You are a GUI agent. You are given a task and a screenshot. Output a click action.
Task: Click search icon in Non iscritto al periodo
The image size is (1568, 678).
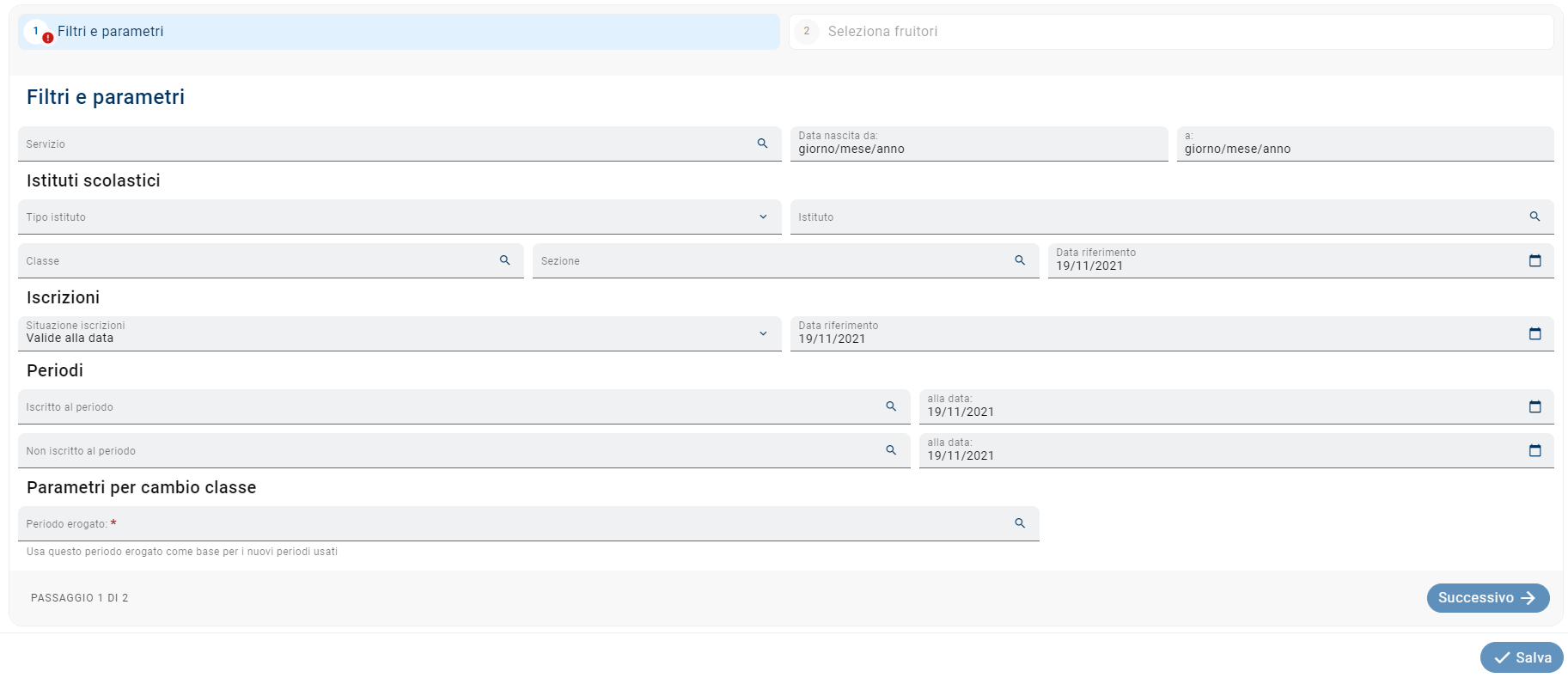891,450
